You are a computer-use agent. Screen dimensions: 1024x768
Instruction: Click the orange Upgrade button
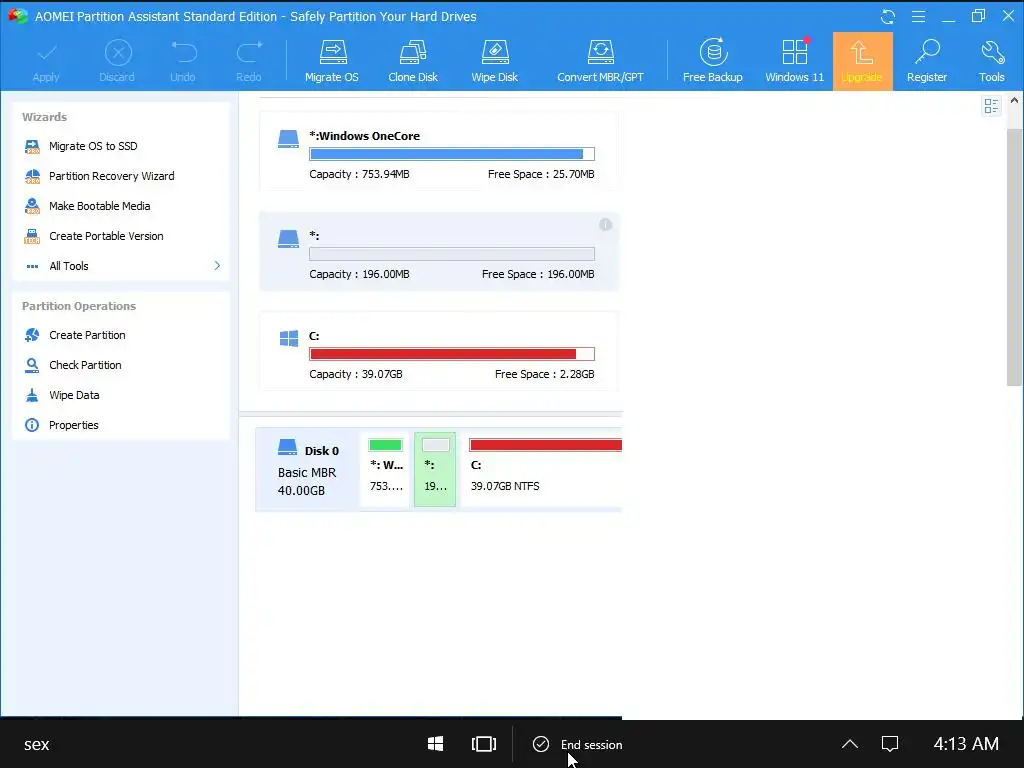[x=862, y=61]
